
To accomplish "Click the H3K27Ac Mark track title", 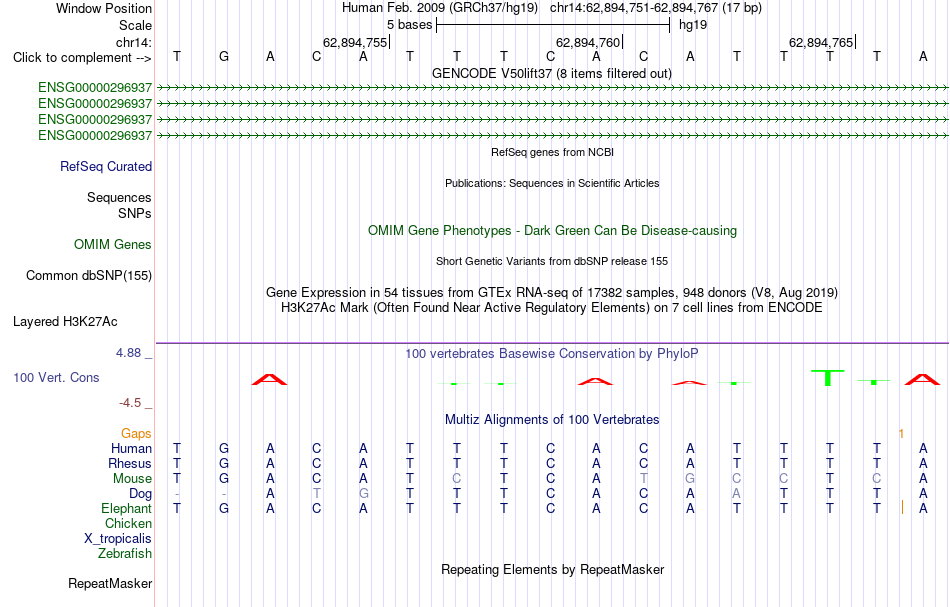I will [552, 308].
